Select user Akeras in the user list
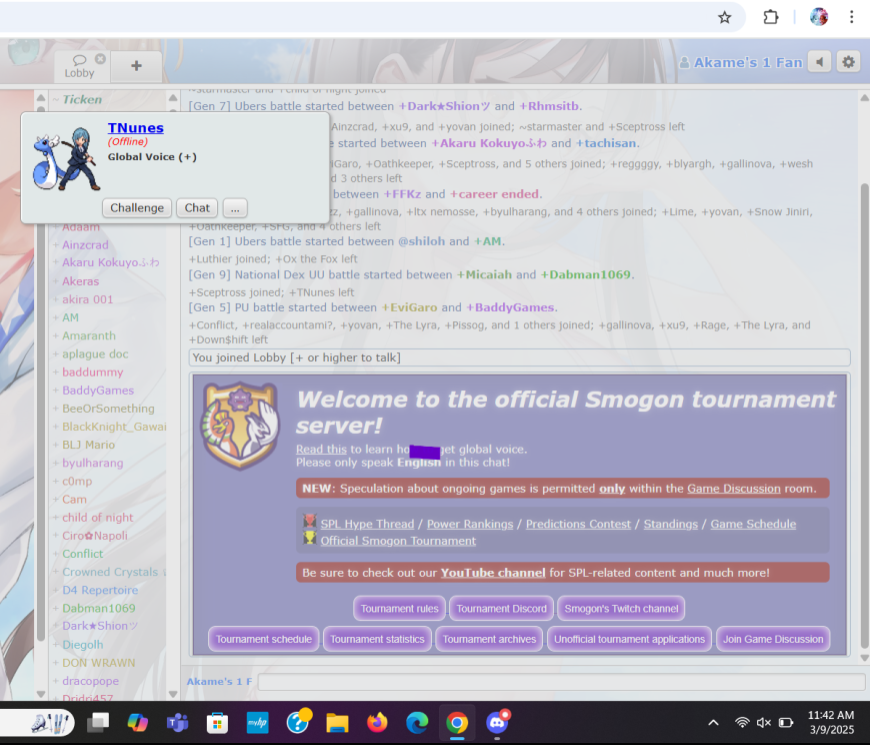The height and width of the screenshot is (745, 870). tap(80, 281)
